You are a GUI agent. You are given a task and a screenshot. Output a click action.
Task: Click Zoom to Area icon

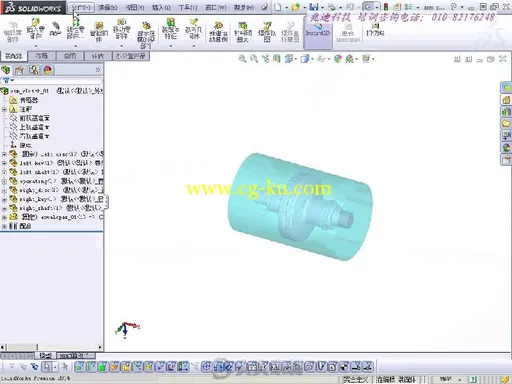(254, 59)
